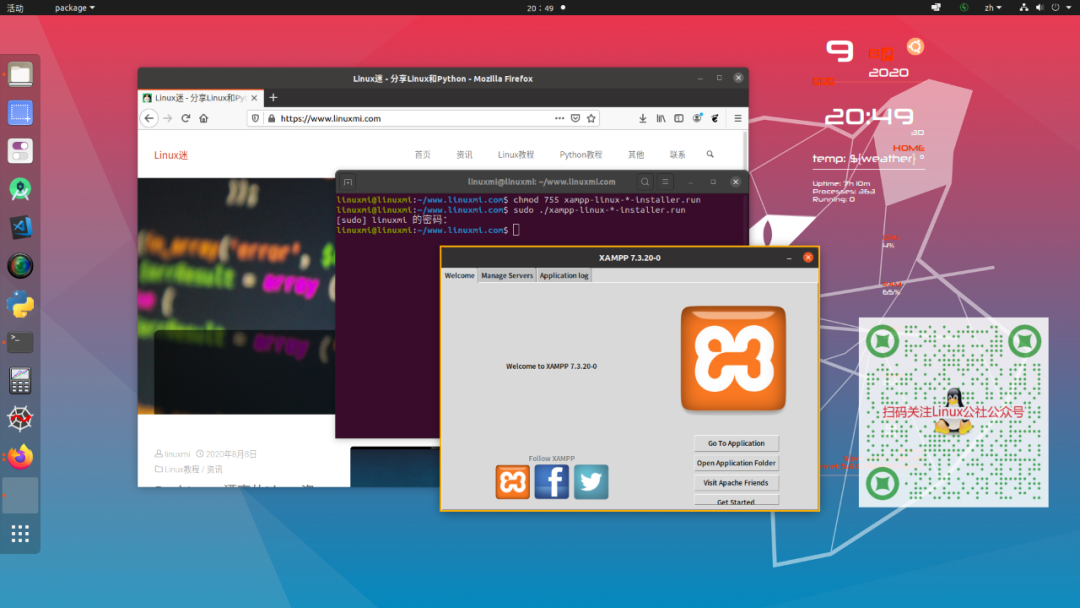Open XAMPP Facebook page icon
The height and width of the screenshot is (608, 1080).
coord(552,481)
